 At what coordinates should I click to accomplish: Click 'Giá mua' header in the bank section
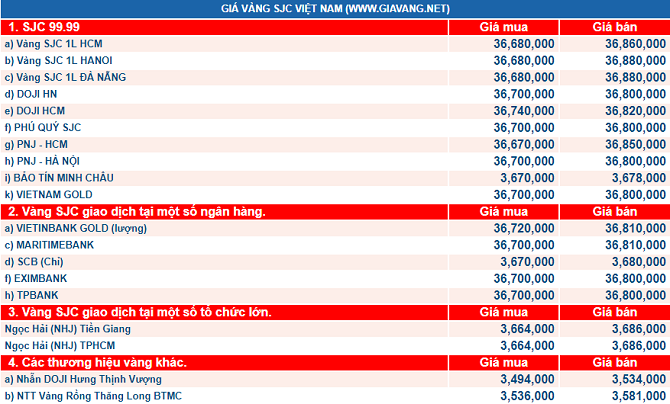click(x=503, y=212)
